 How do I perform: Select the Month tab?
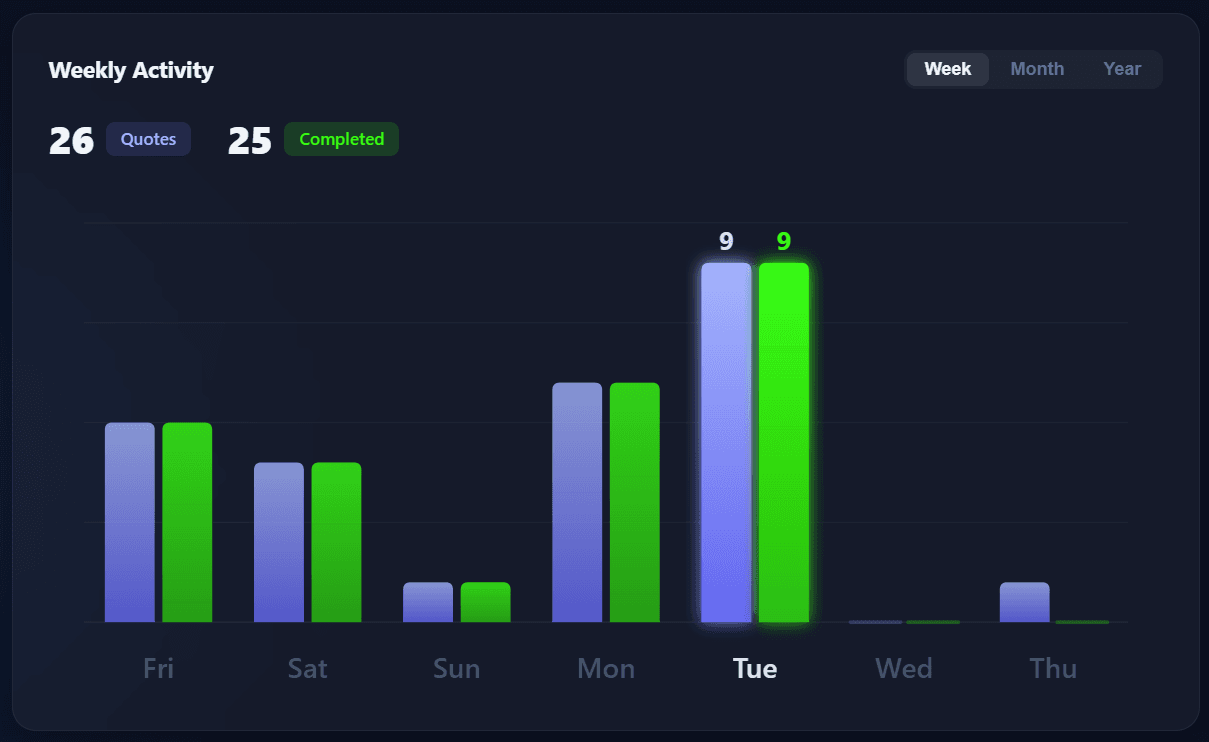click(x=1037, y=69)
